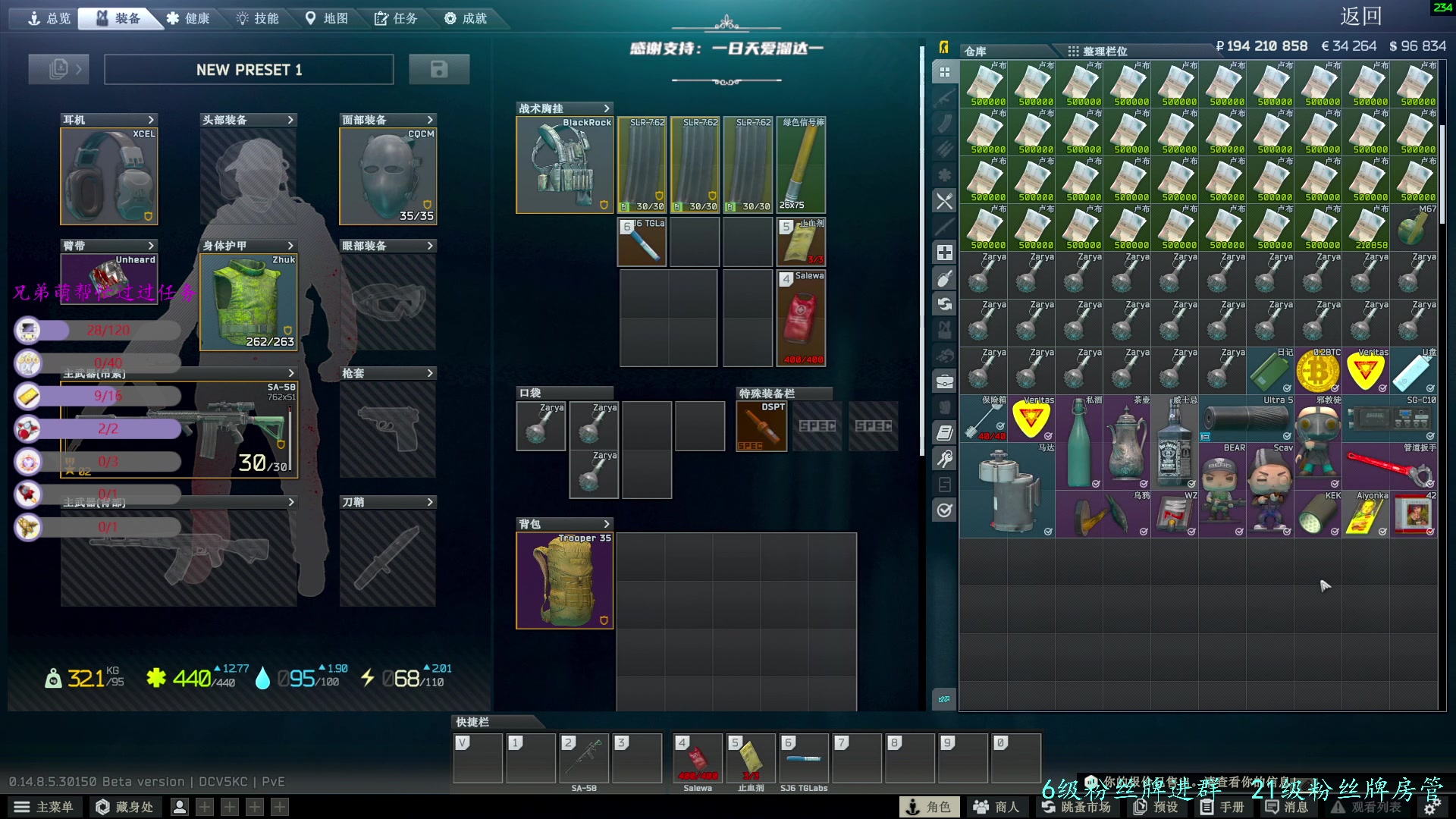
Task: Show all items in stash filter
Action: point(944,72)
